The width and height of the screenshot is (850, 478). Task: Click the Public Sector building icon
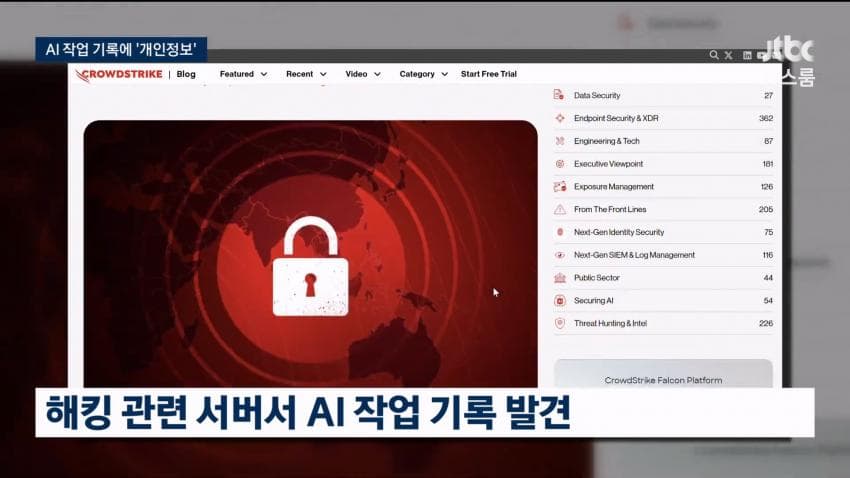click(559, 277)
